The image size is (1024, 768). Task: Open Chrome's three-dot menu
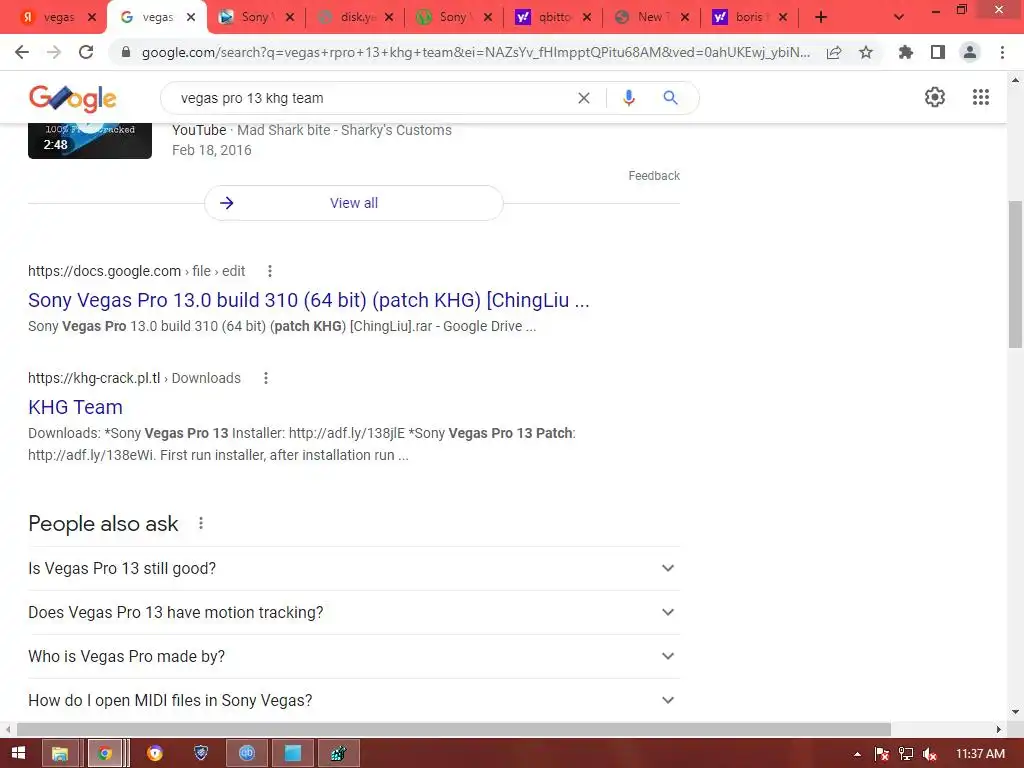[1002, 52]
